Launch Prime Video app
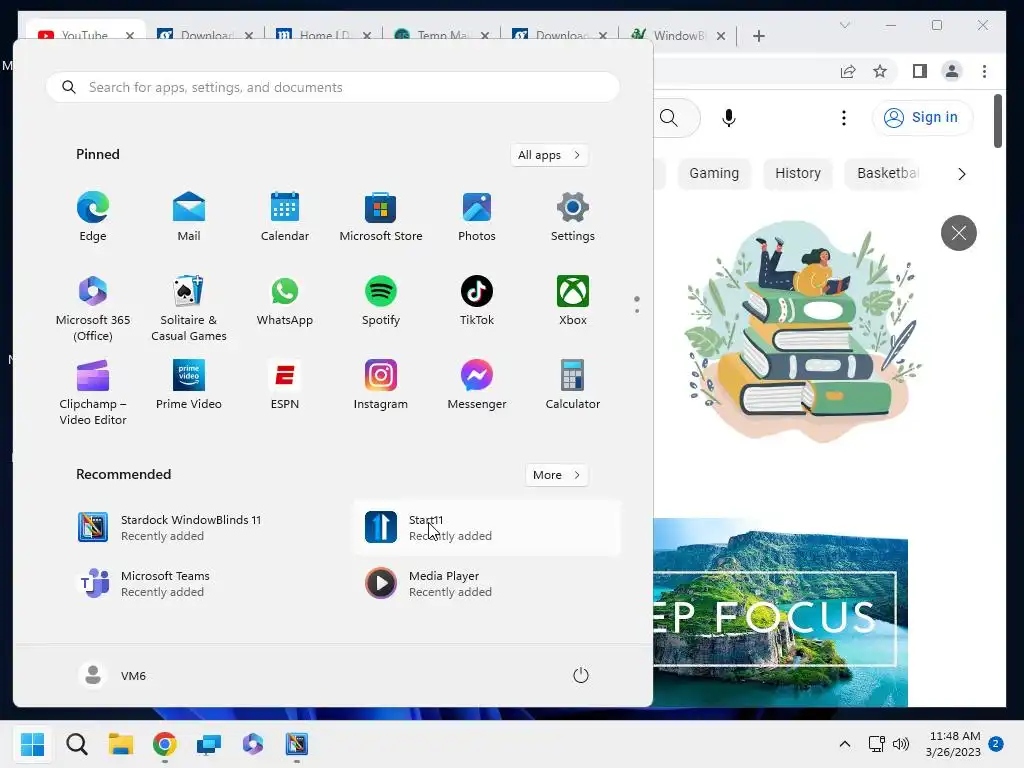Screen dimensions: 1024x768 [x=189, y=385]
